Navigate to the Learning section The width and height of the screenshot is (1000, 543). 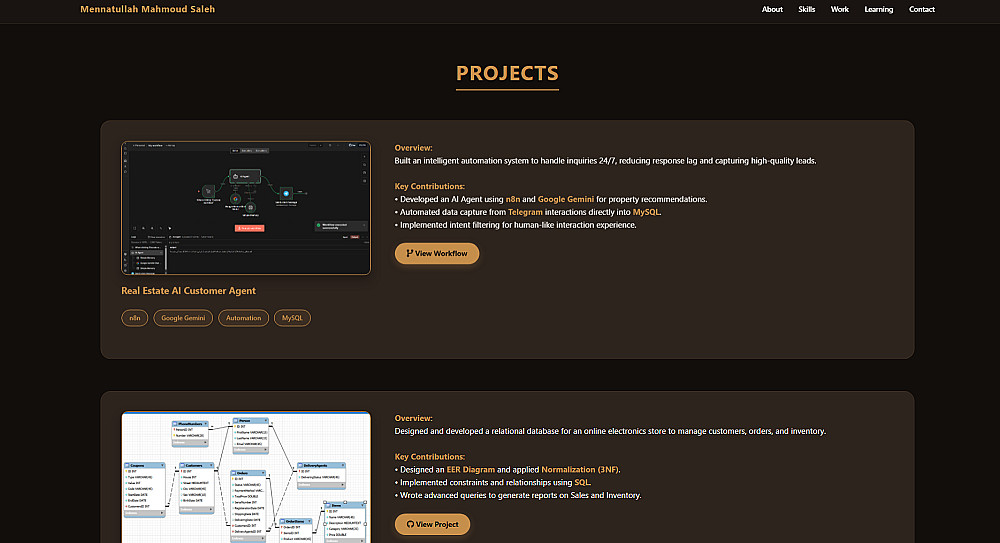(878, 10)
